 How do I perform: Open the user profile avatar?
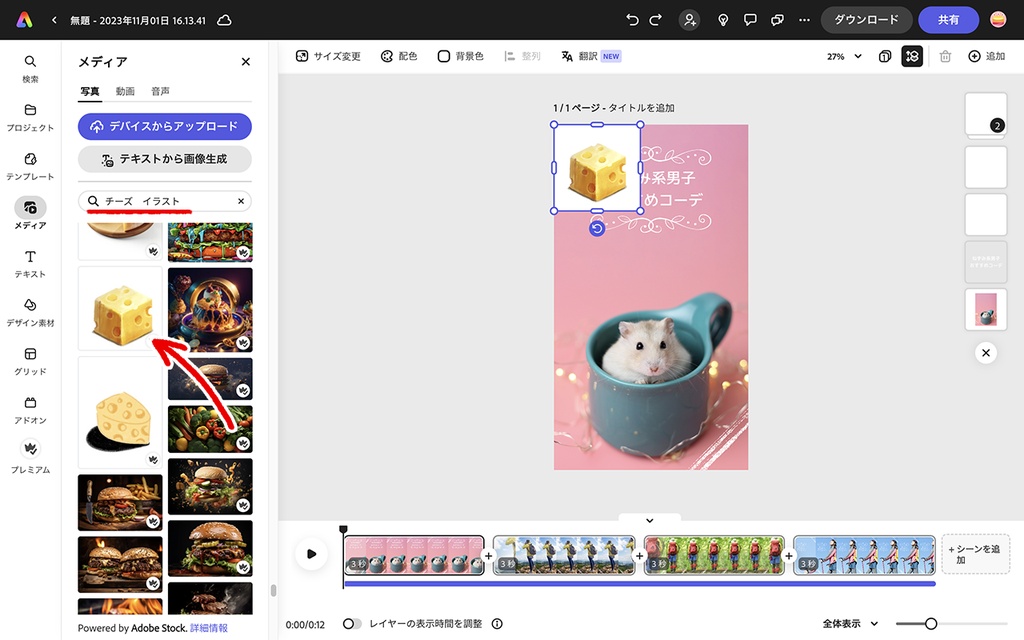998,20
